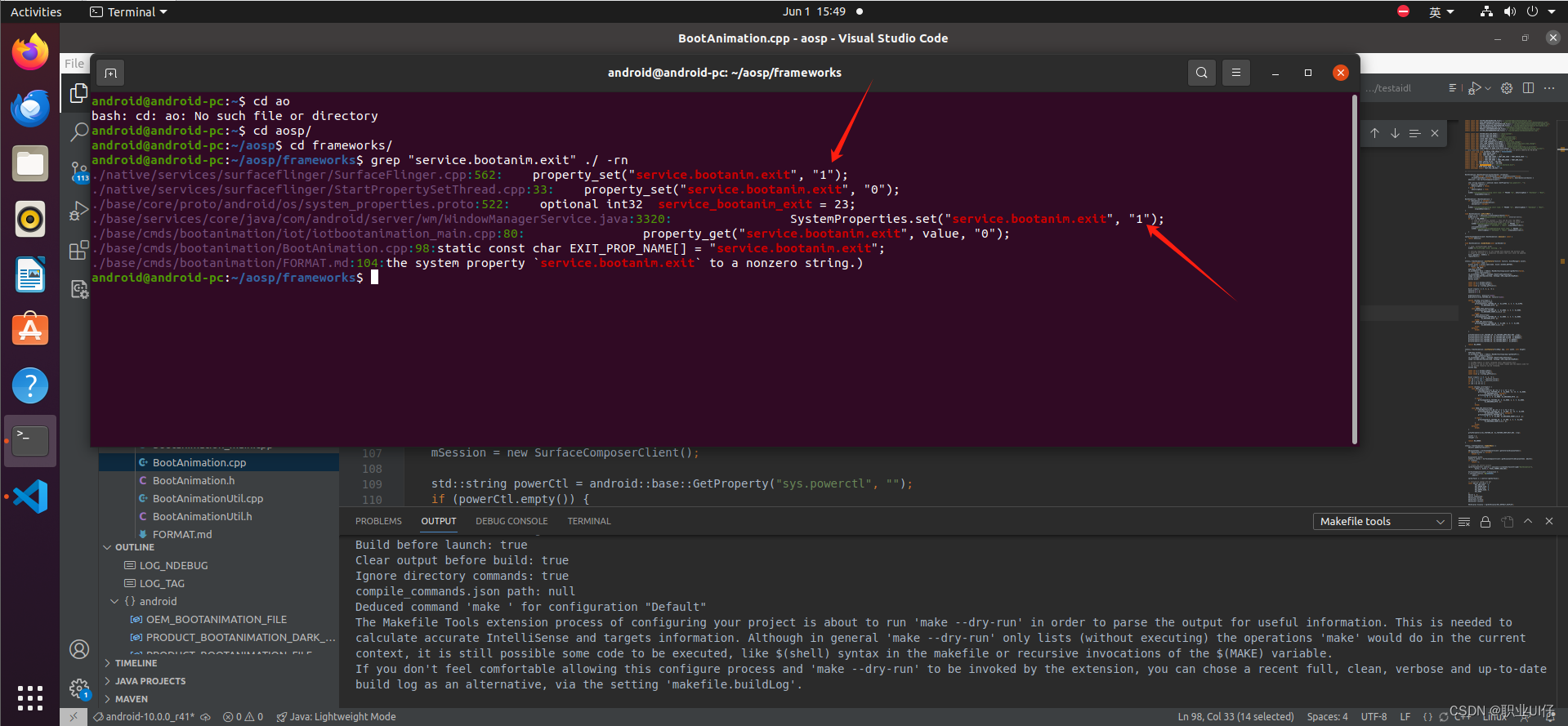The image size is (1568, 726).
Task: Open Show Applications grid in dock
Action: tap(30, 698)
